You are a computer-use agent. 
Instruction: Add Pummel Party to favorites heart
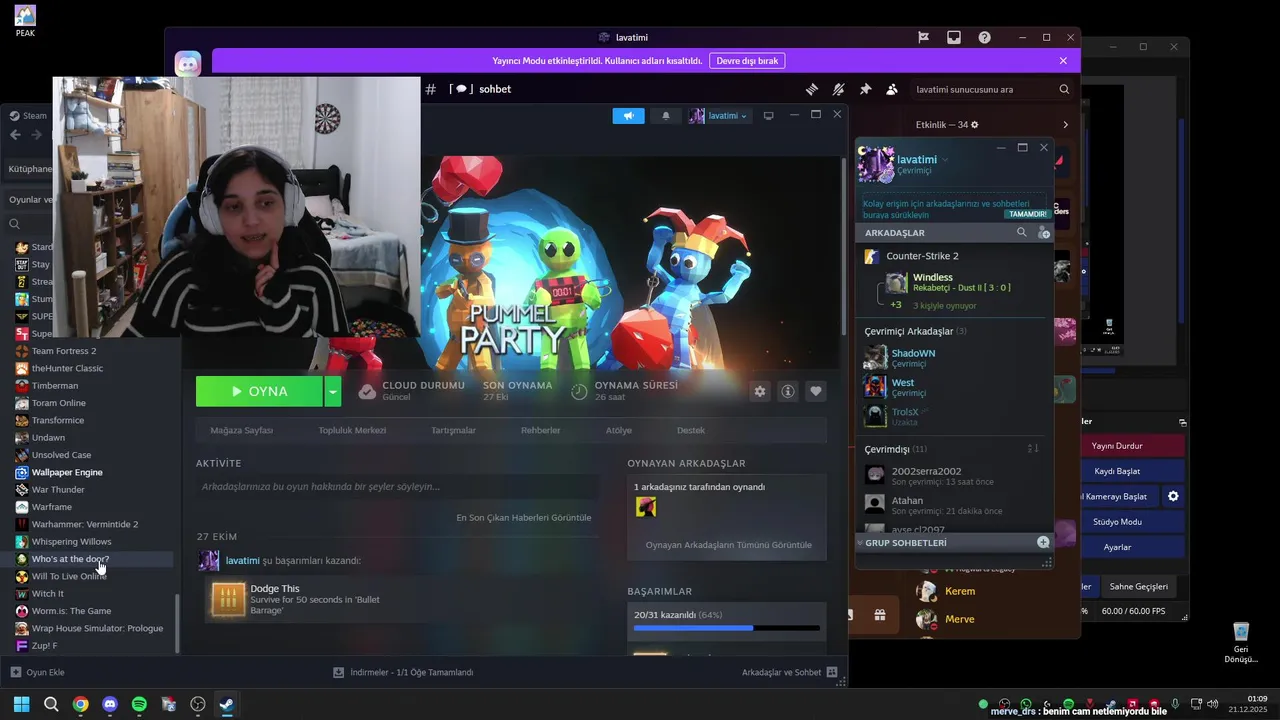coord(816,392)
